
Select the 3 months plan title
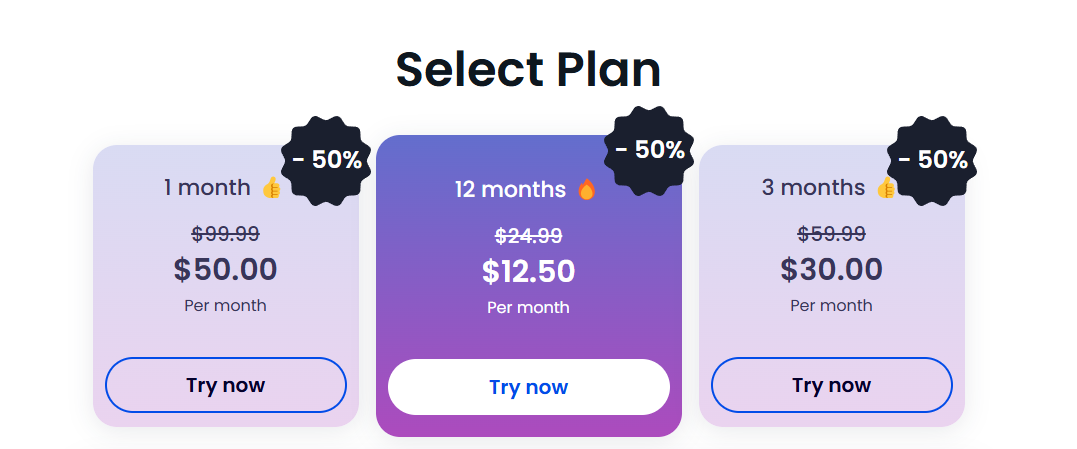point(813,187)
